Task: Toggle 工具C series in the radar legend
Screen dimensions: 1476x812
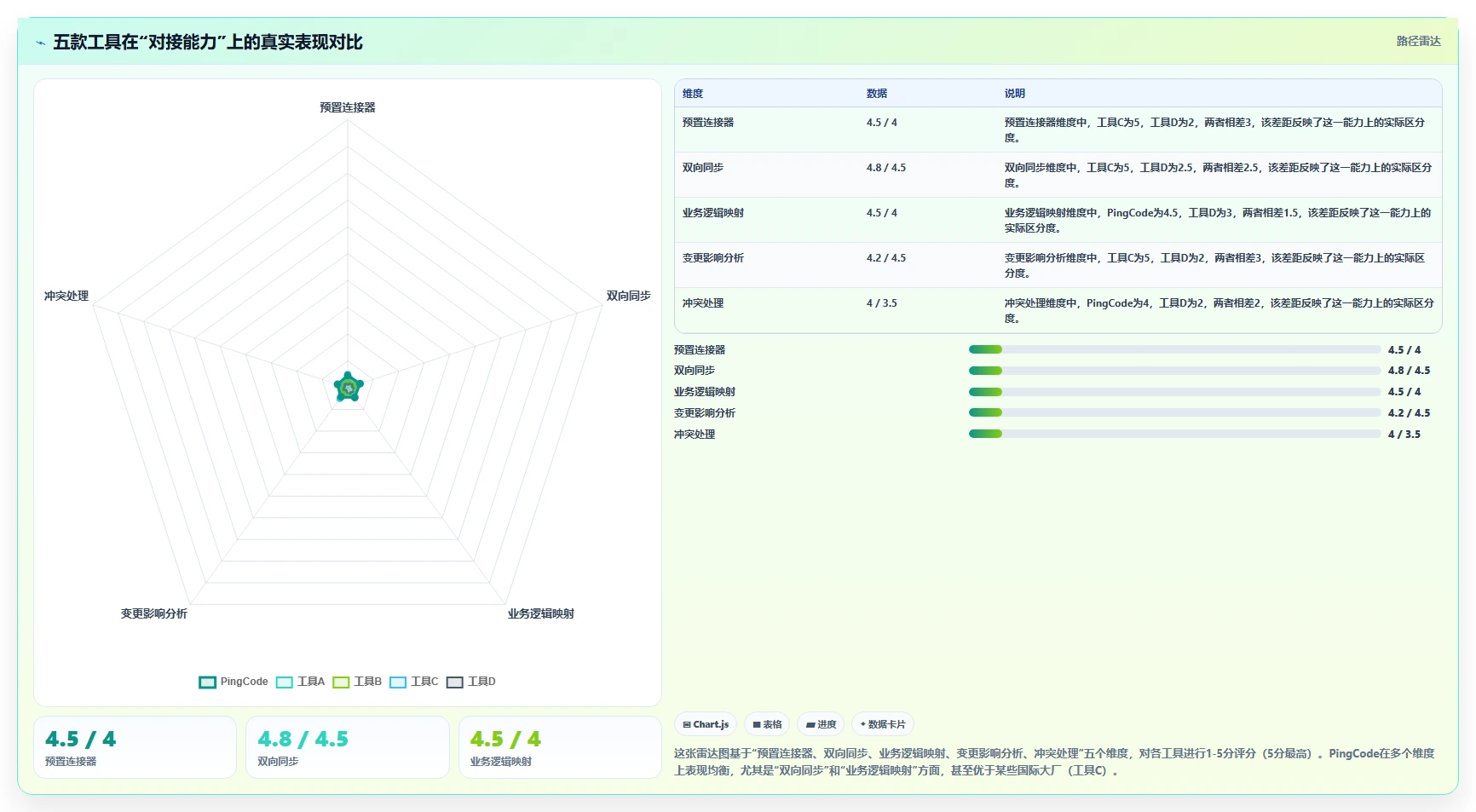Action: (x=414, y=682)
